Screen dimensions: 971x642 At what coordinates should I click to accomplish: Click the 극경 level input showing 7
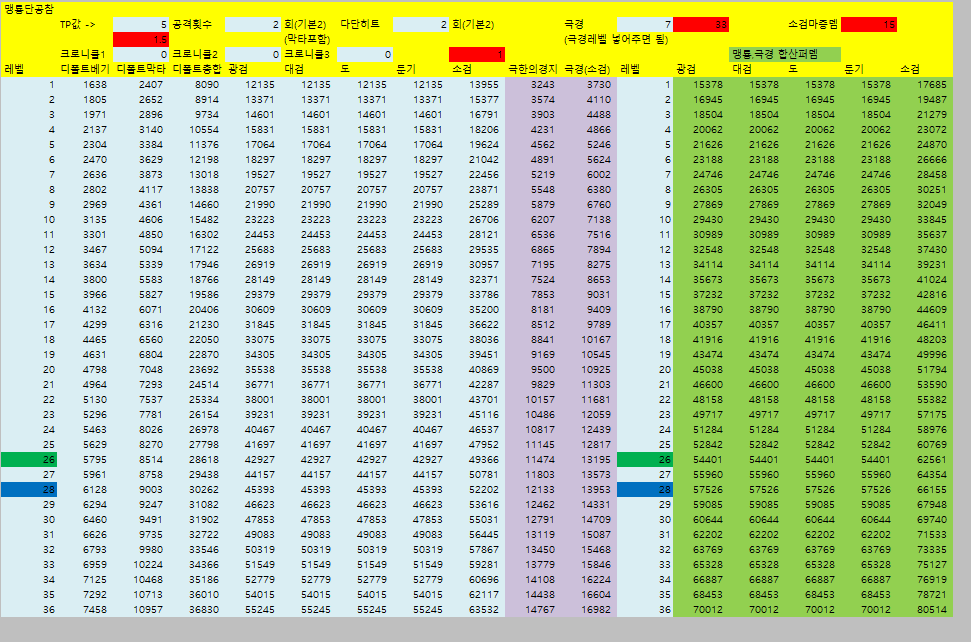[x=645, y=23]
